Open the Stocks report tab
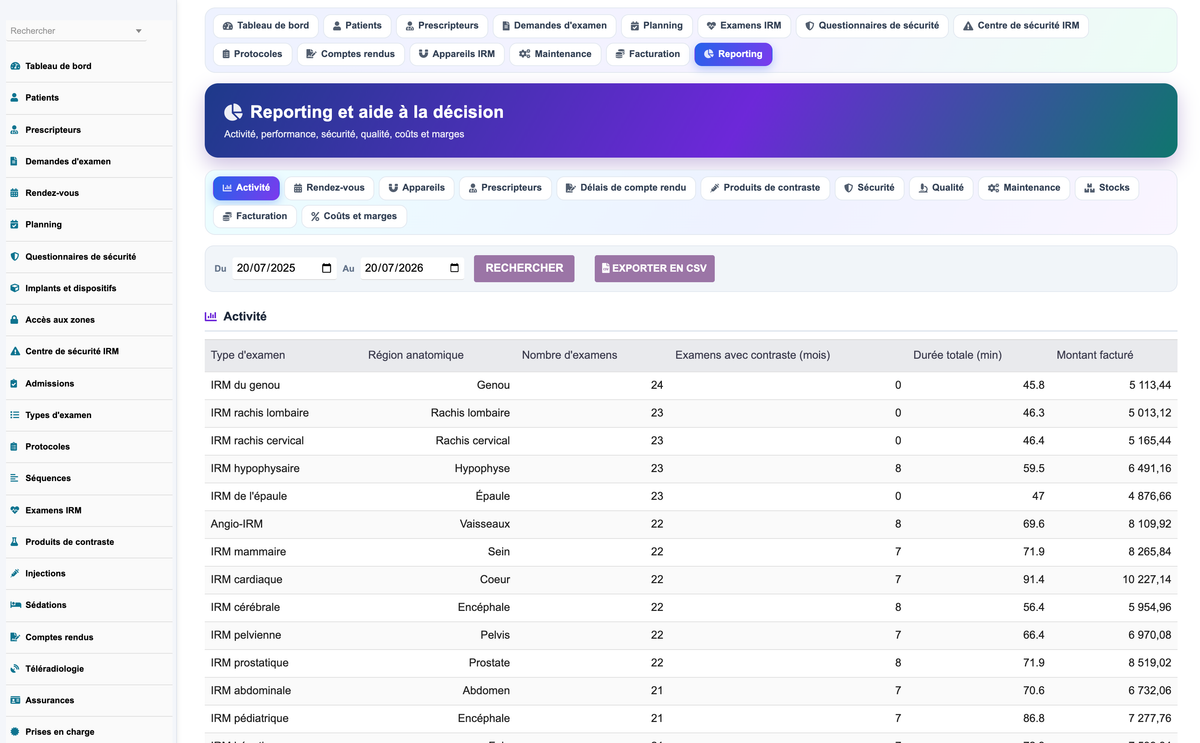The width and height of the screenshot is (1200, 743). (1107, 188)
